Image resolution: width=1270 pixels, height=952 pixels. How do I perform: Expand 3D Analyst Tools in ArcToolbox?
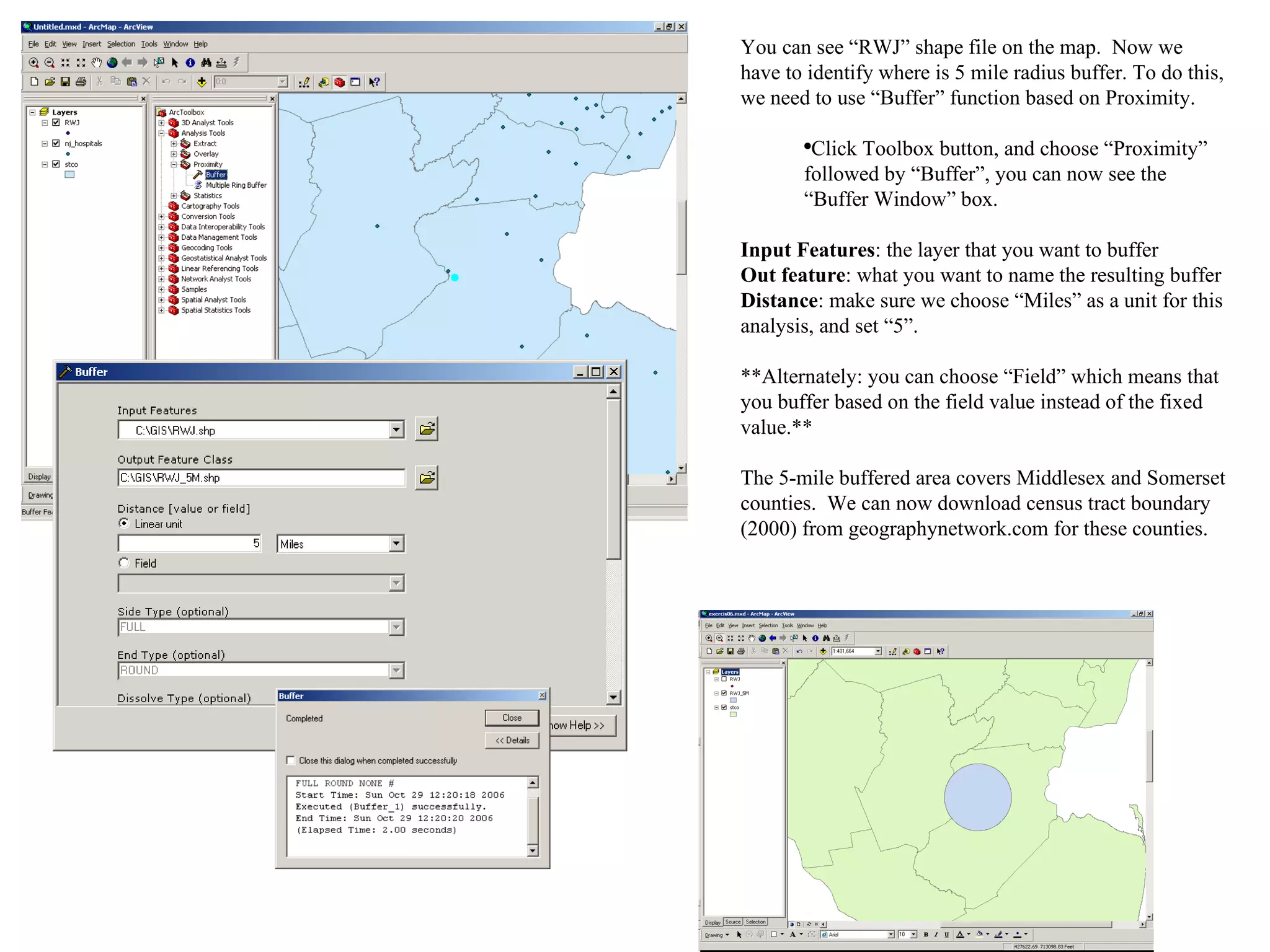[x=161, y=123]
